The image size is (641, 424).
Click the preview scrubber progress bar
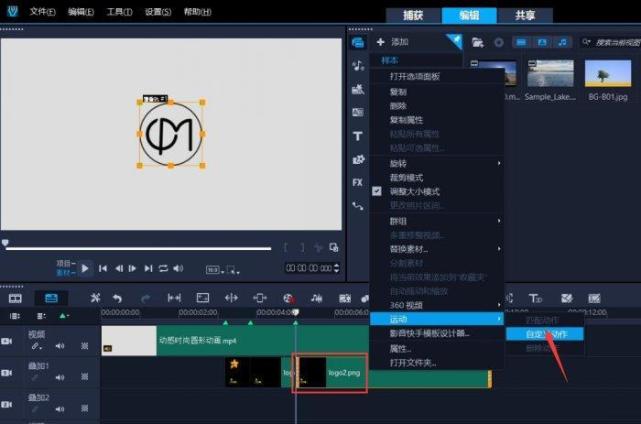[140, 249]
